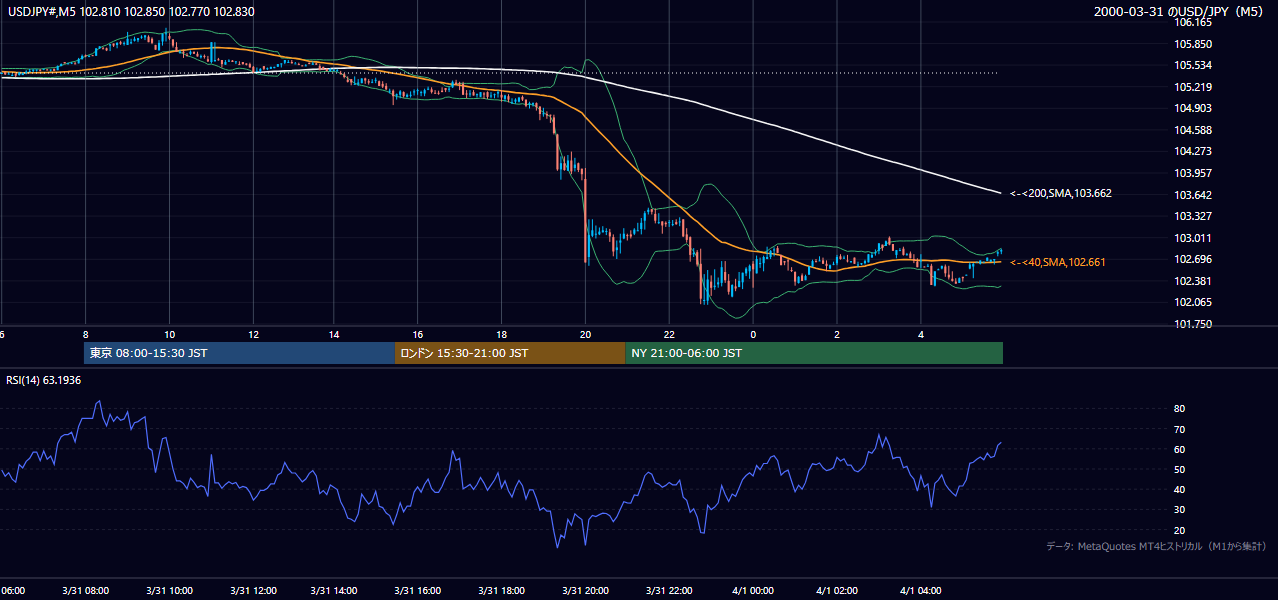Click hour label 12 under the price chart
The height and width of the screenshot is (600, 1278).
click(253, 335)
